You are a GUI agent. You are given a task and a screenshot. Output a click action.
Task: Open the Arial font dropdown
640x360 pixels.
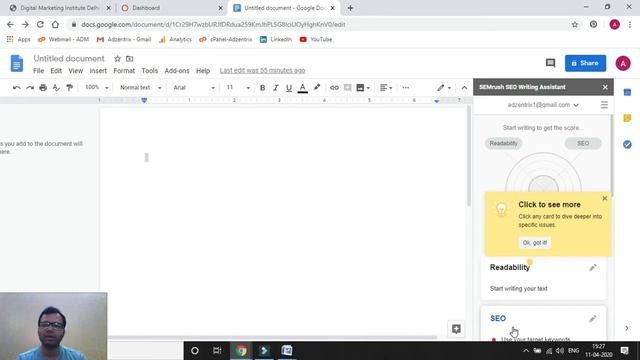(x=194, y=87)
